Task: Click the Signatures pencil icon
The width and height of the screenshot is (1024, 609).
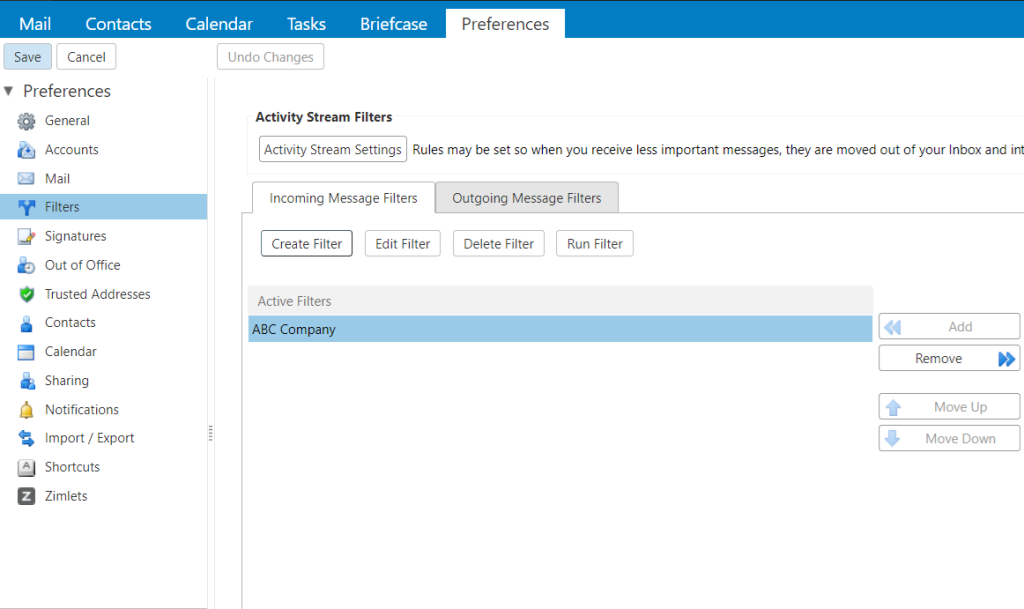Action: (27, 237)
